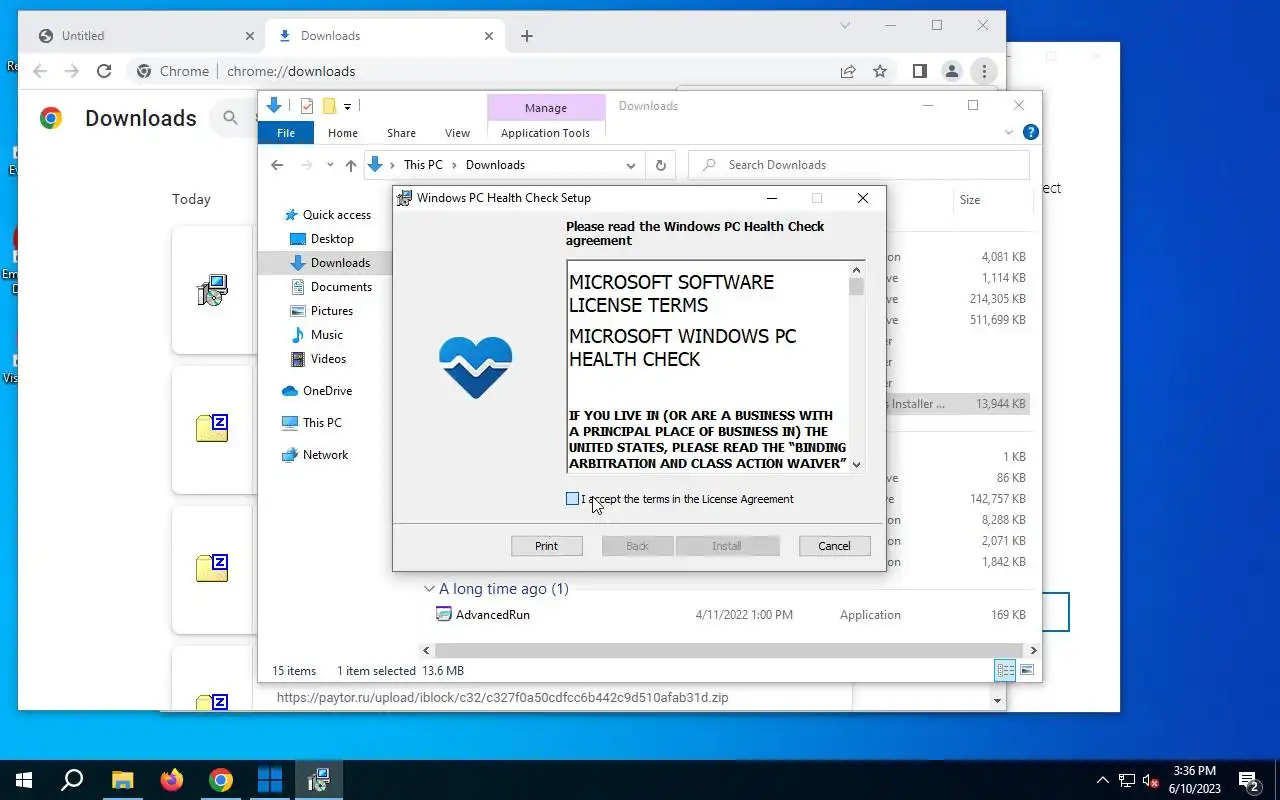This screenshot has width=1280, height=800.
Task: Click the license agreement scrollbar thumb
Action: click(x=856, y=287)
